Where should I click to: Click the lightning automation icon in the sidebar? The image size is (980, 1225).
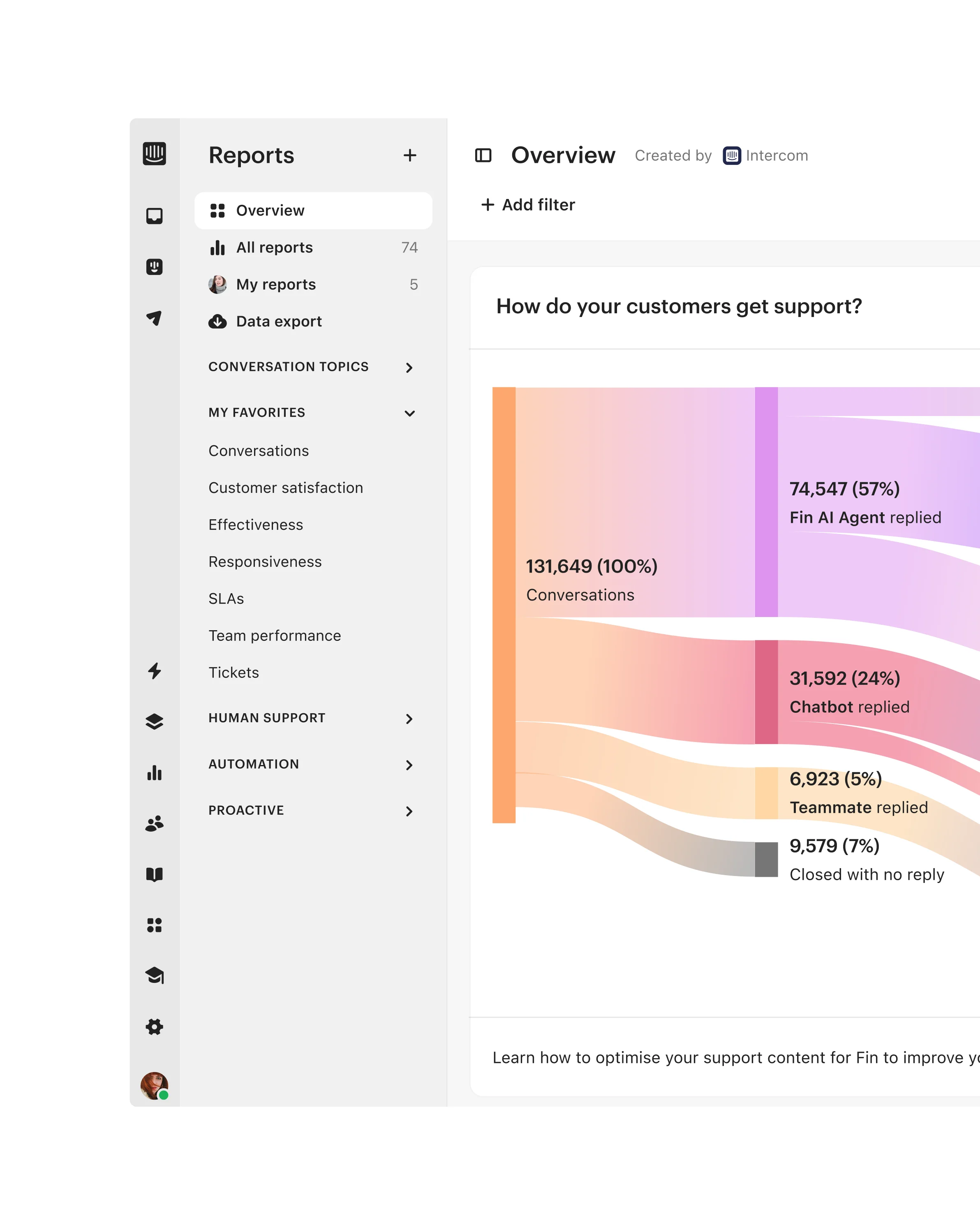point(154,671)
